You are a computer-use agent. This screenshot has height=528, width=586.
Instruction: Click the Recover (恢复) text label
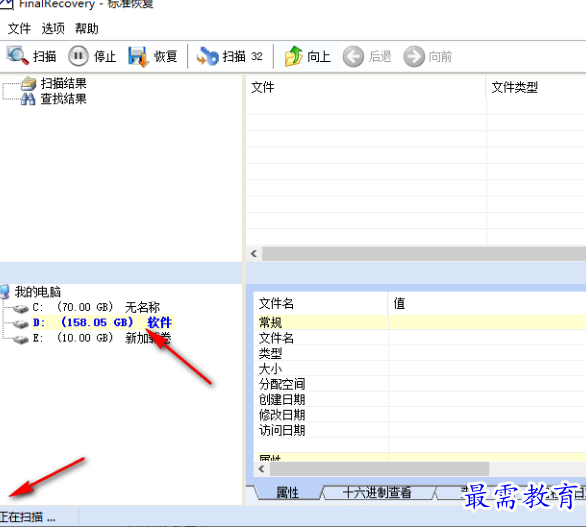(x=166, y=56)
